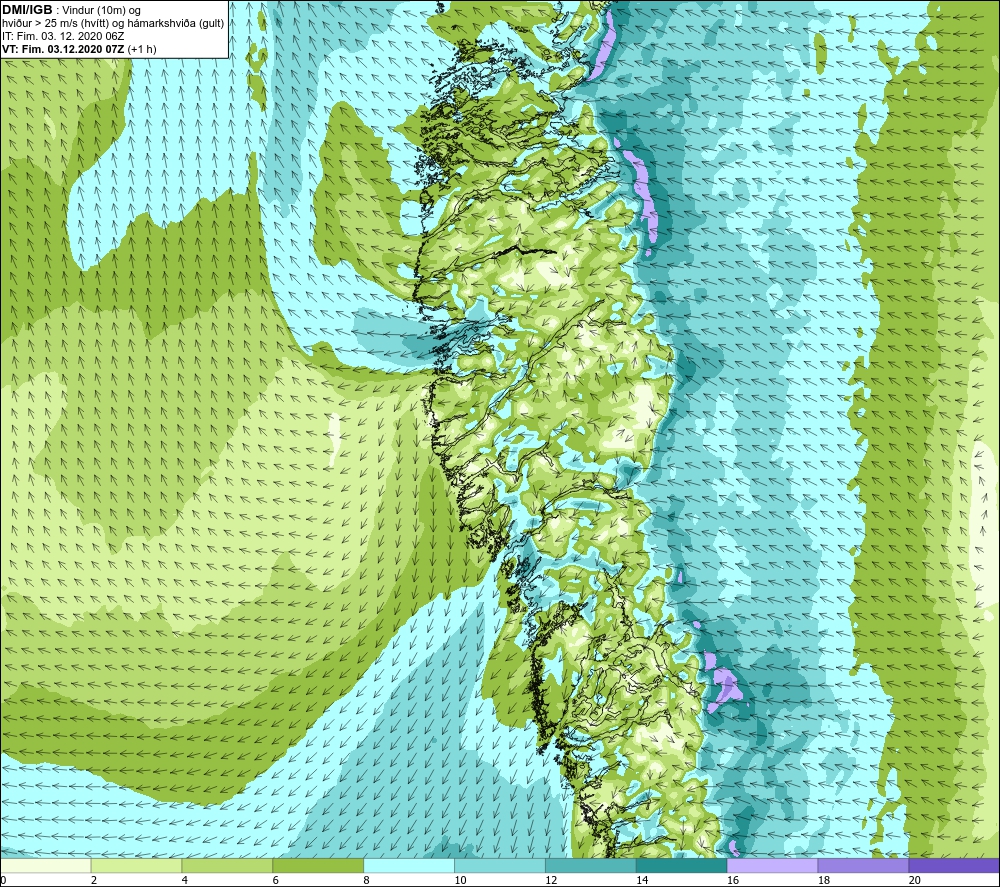Image resolution: width=1000 pixels, height=887 pixels.
Task: Click the legend label '10'
Action: pos(460,880)
